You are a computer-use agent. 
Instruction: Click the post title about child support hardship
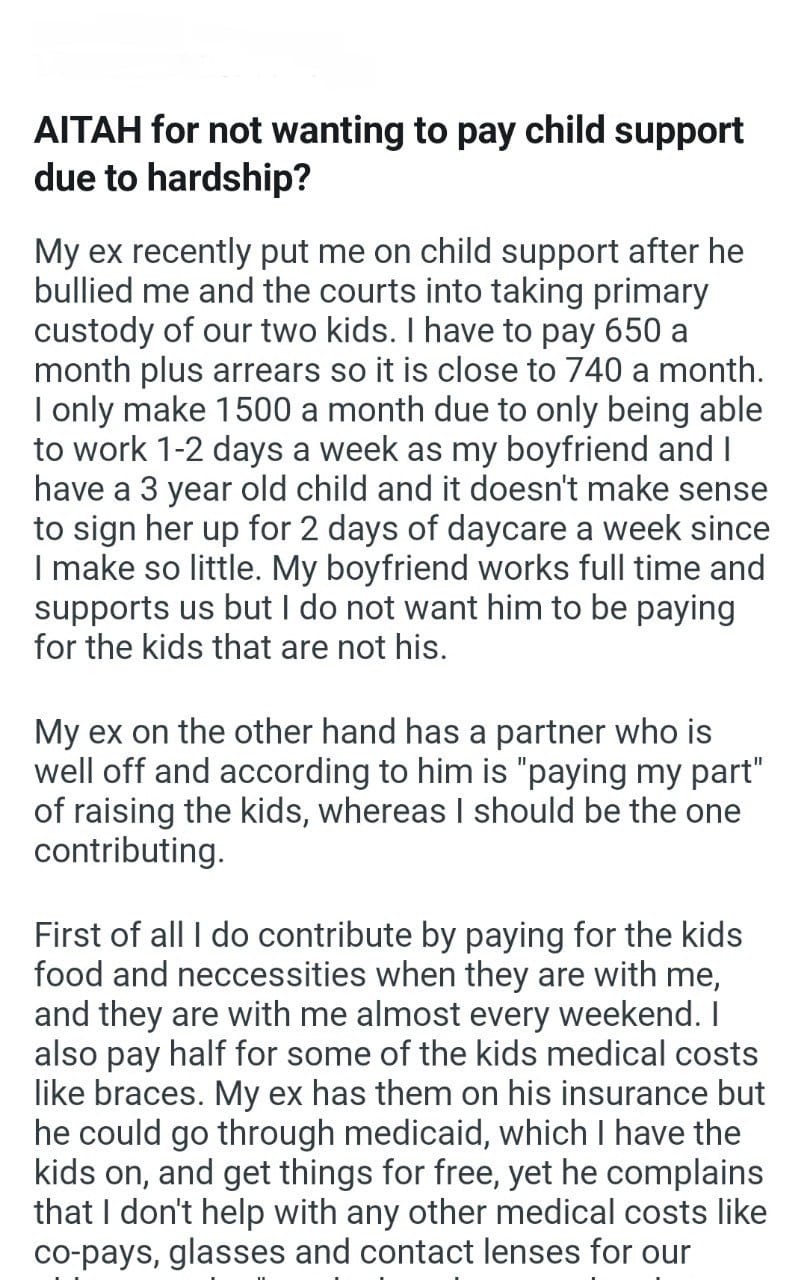point(389,153)
